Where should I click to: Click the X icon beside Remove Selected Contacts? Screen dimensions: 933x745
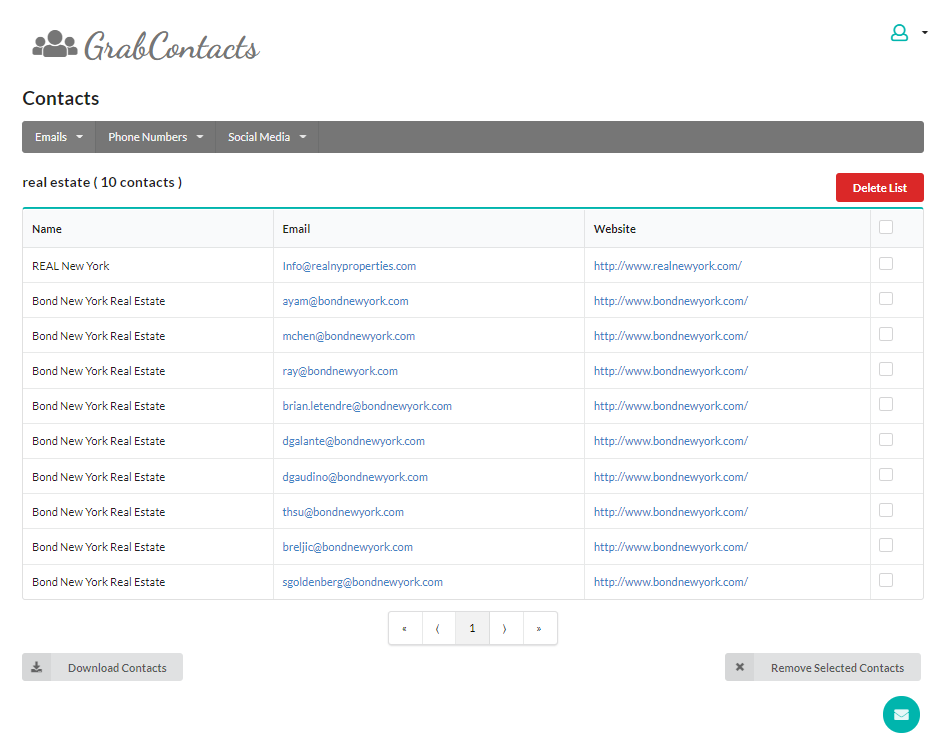click(x=740, y=667)
